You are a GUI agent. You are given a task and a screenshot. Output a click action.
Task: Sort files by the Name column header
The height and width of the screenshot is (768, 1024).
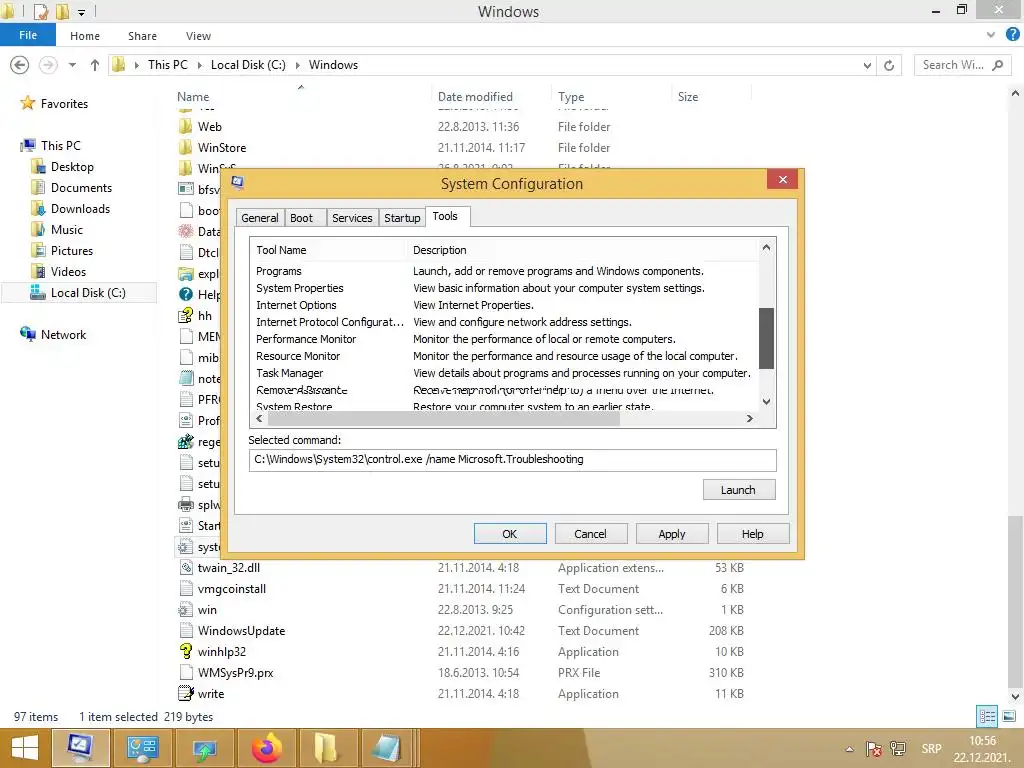pos(193,97)
